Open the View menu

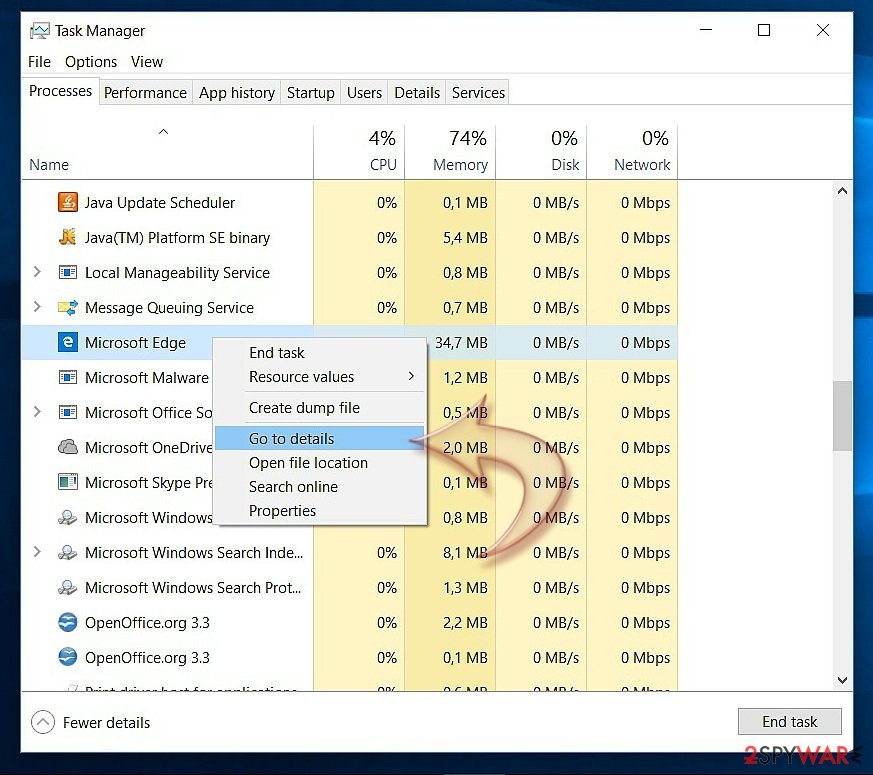coord(146,62)
